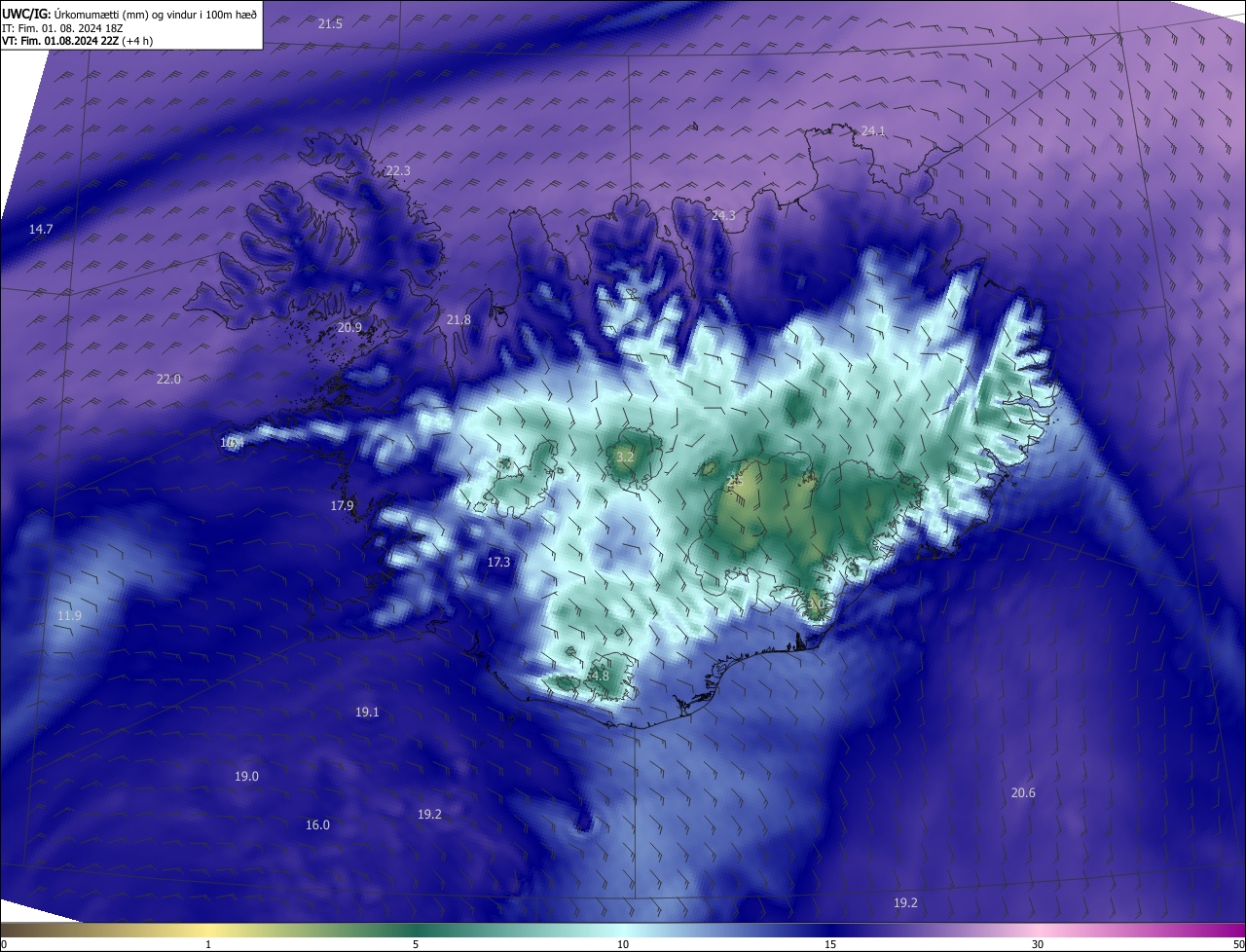Image resolution: width=1246 pixels, height=952 pixels.
Task: Click the legend tick label 10
Action: click(x=623, y=944)
